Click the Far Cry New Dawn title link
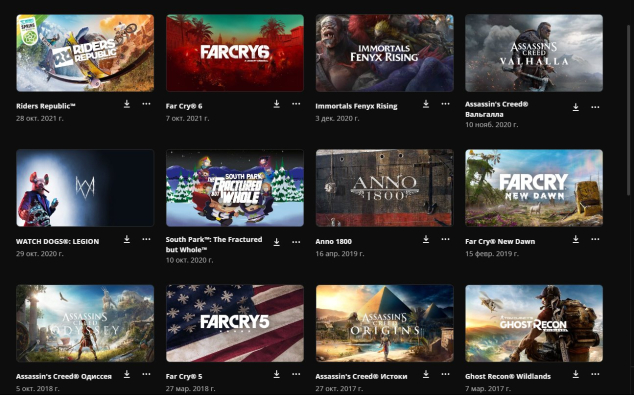This screenshot has width=634, height=395. coord(500,241)
